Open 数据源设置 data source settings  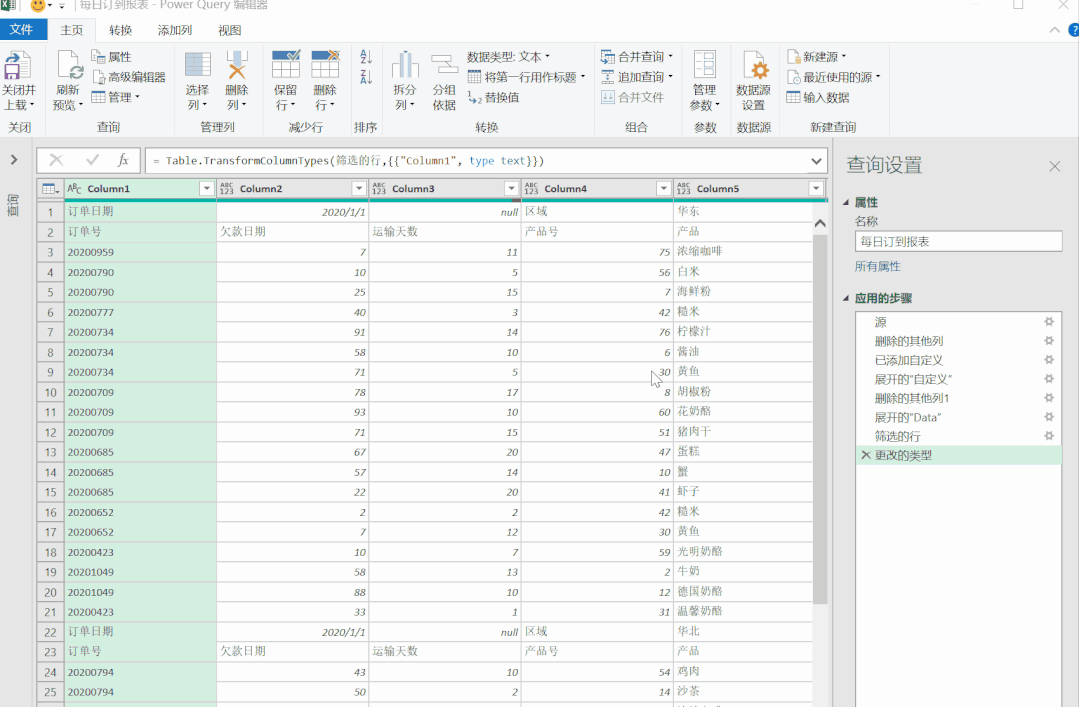point(754,81)
